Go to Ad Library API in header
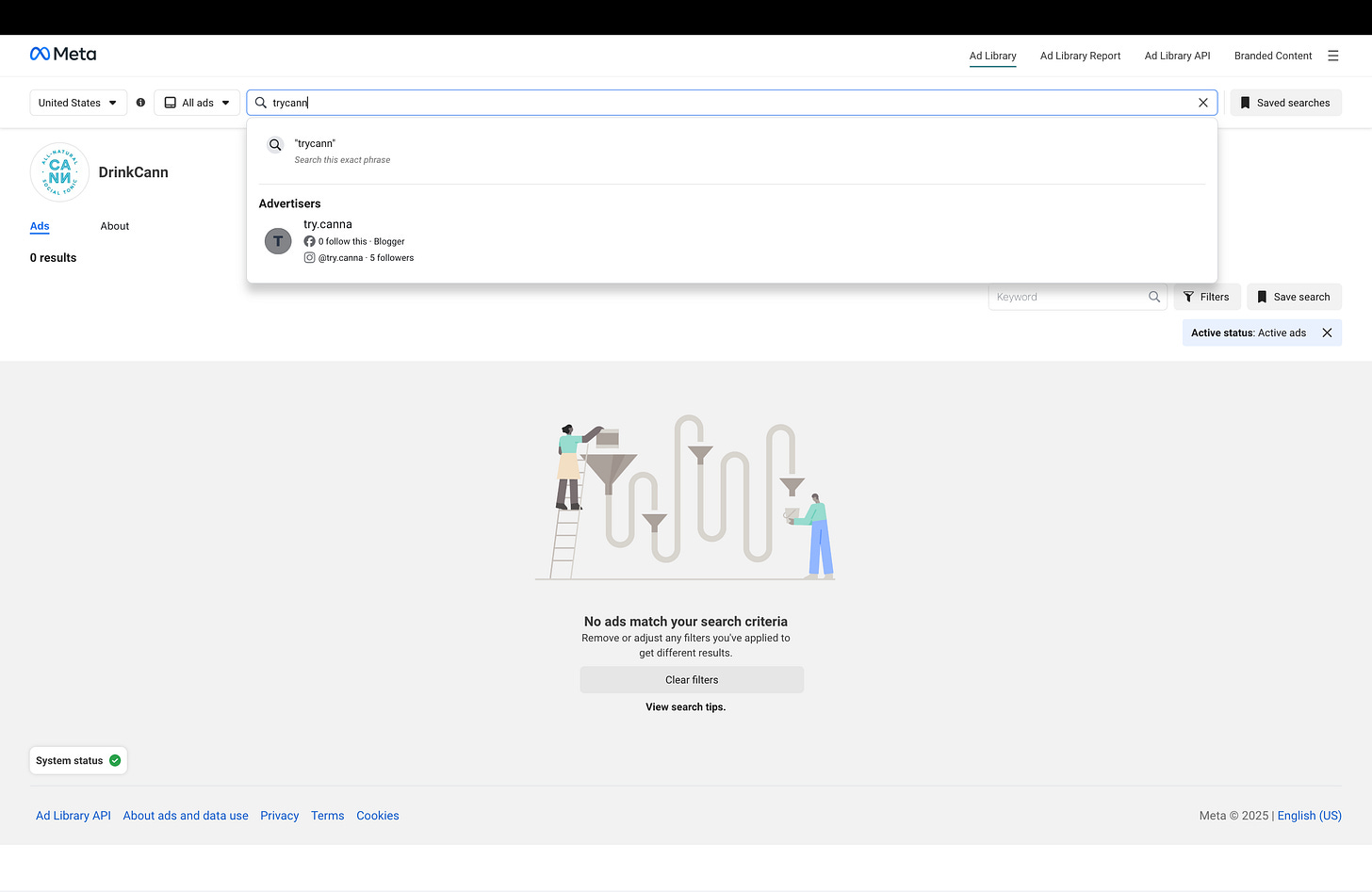This screenshot has width=1372, height=892. click(1177, 56)
